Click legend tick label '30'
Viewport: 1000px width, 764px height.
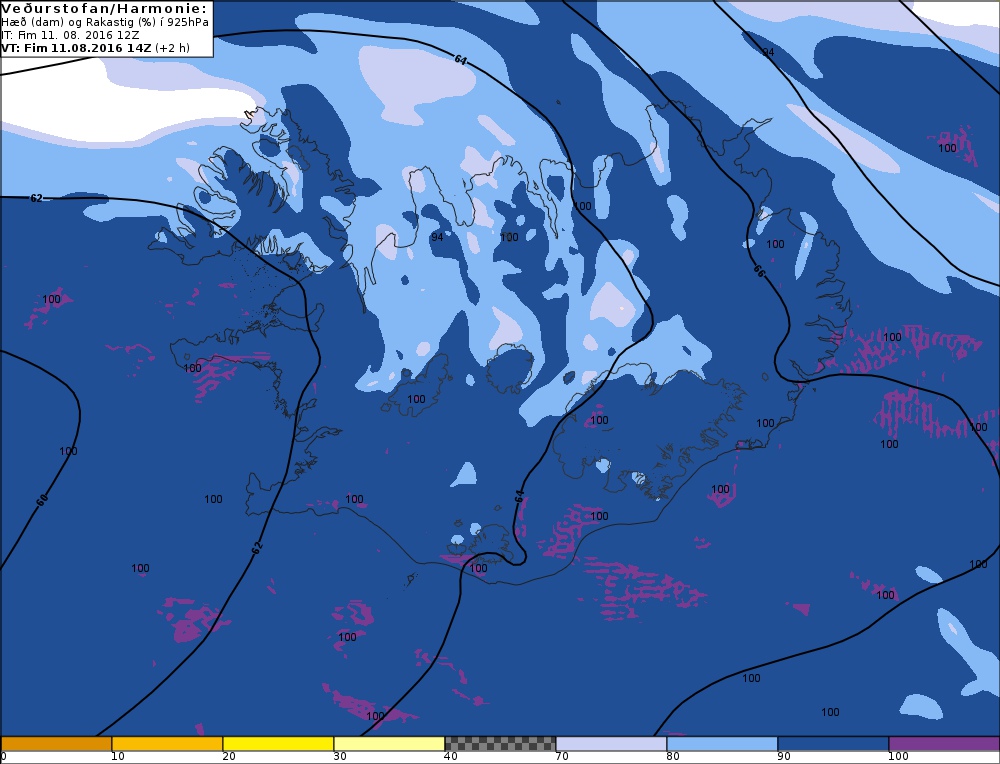340,757
